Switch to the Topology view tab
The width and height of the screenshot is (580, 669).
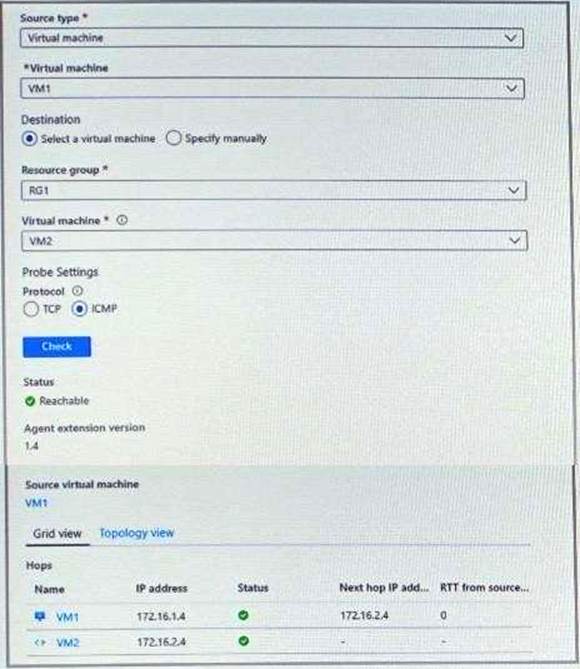pyautogui.click(x=137, y=533)
